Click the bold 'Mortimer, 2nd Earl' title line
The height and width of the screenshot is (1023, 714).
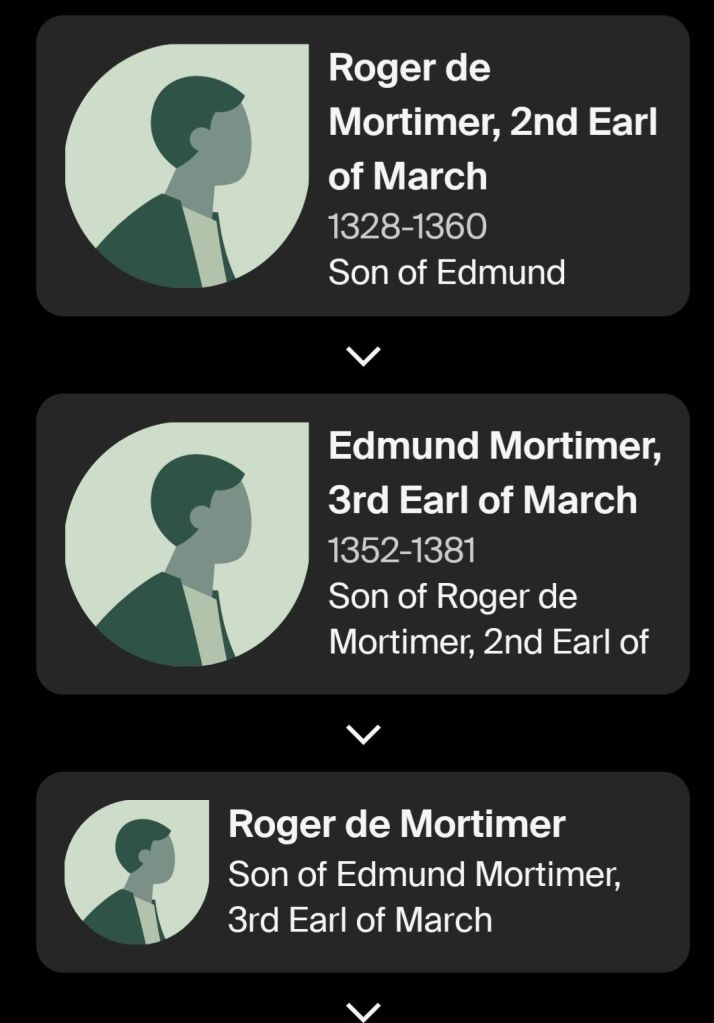[x=493, y=122]
